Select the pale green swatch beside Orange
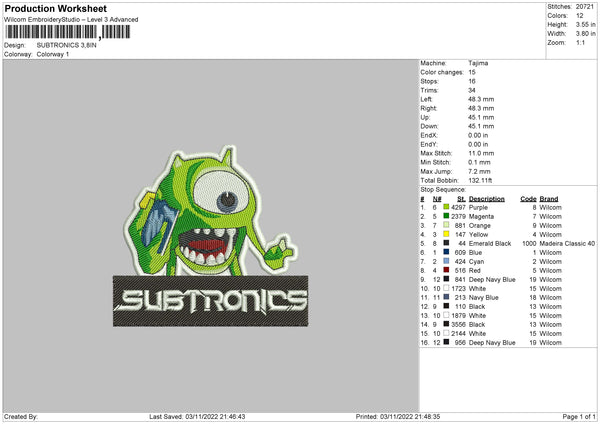The image size is (600, 424). coord(446,225)
